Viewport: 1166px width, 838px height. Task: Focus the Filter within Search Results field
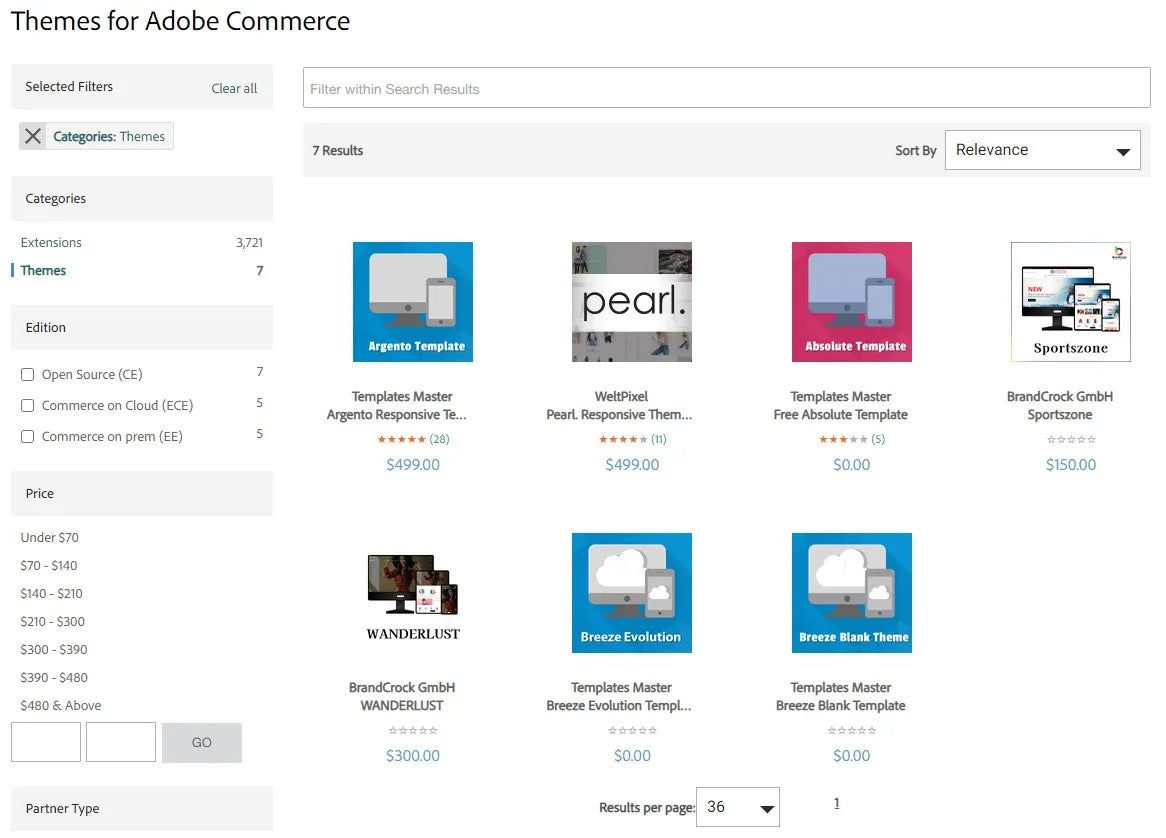[x=727, y=88]
